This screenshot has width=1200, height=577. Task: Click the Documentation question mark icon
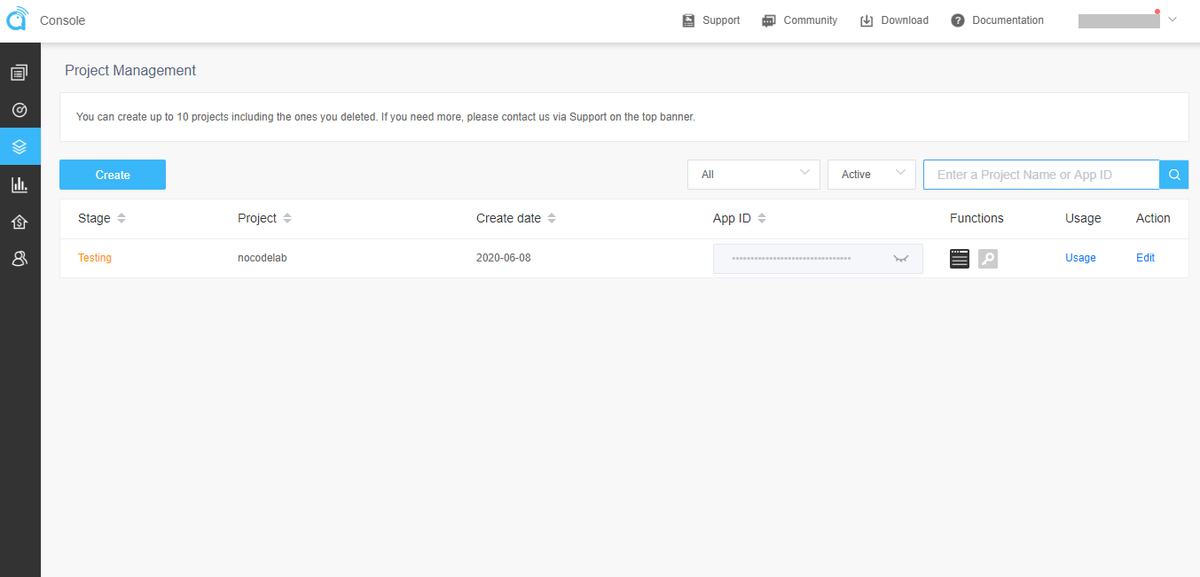click(958, 20)
